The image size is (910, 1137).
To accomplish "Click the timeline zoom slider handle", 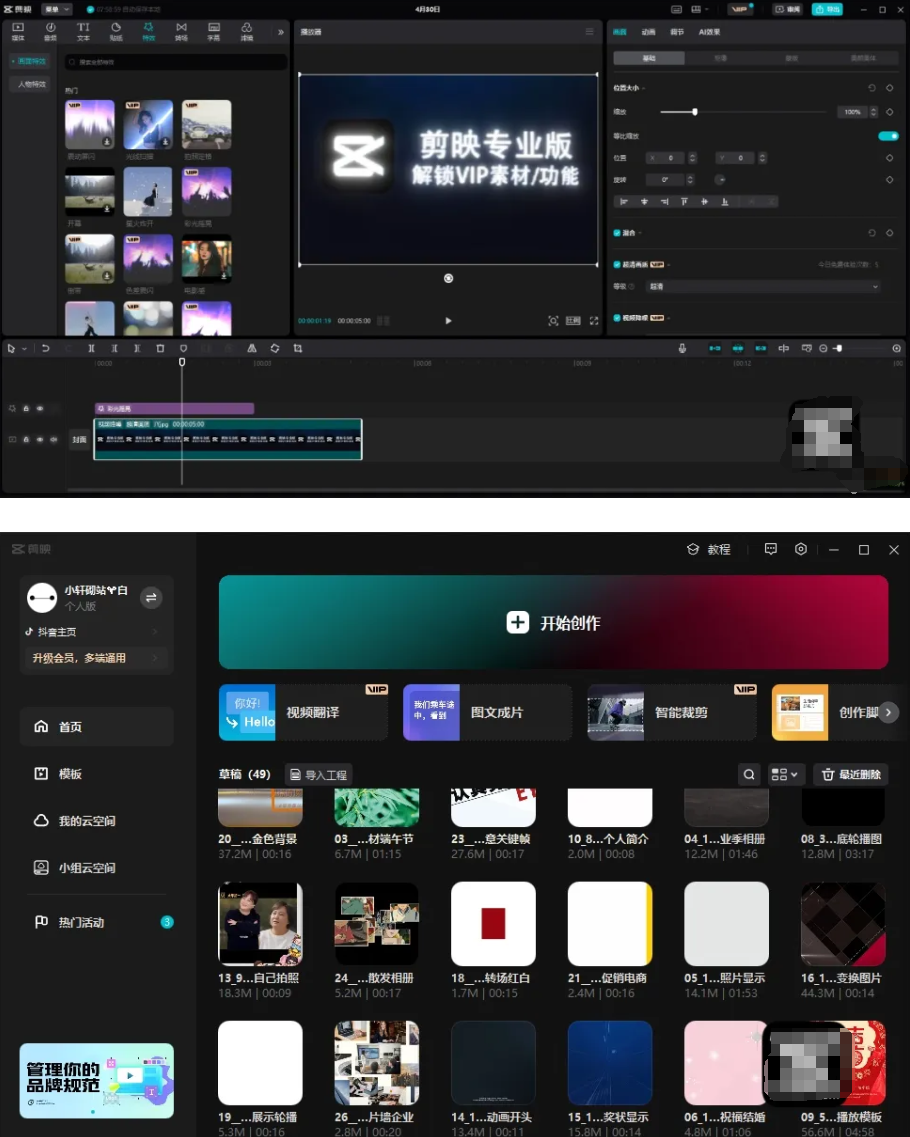I will pos(839,349).
